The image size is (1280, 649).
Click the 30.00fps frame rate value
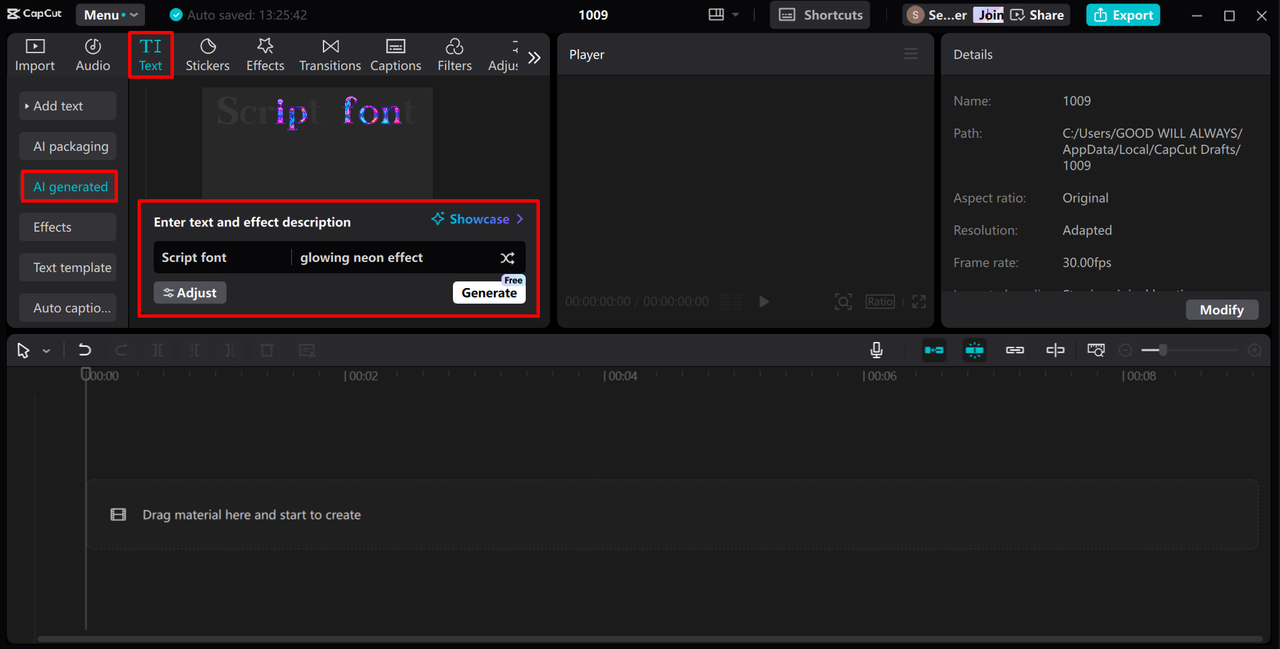tap(1087, 263)
